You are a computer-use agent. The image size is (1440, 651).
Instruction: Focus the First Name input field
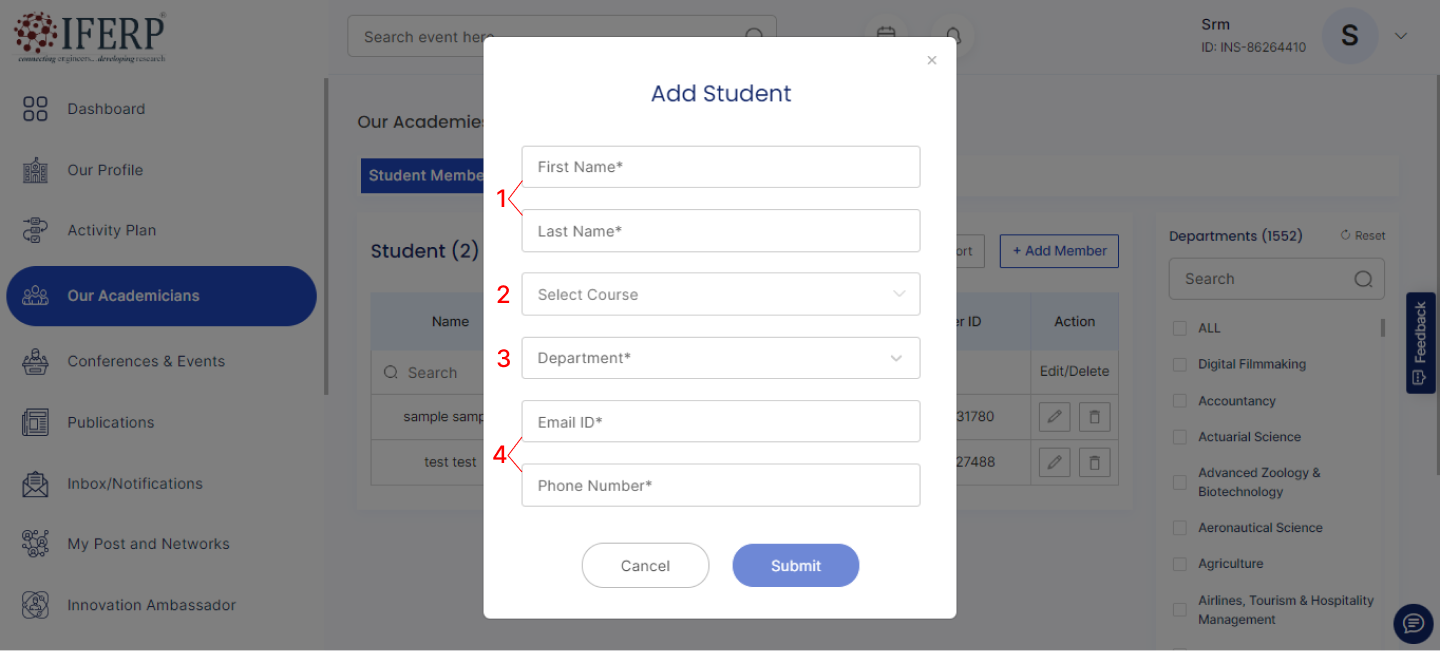pos(720,167)
